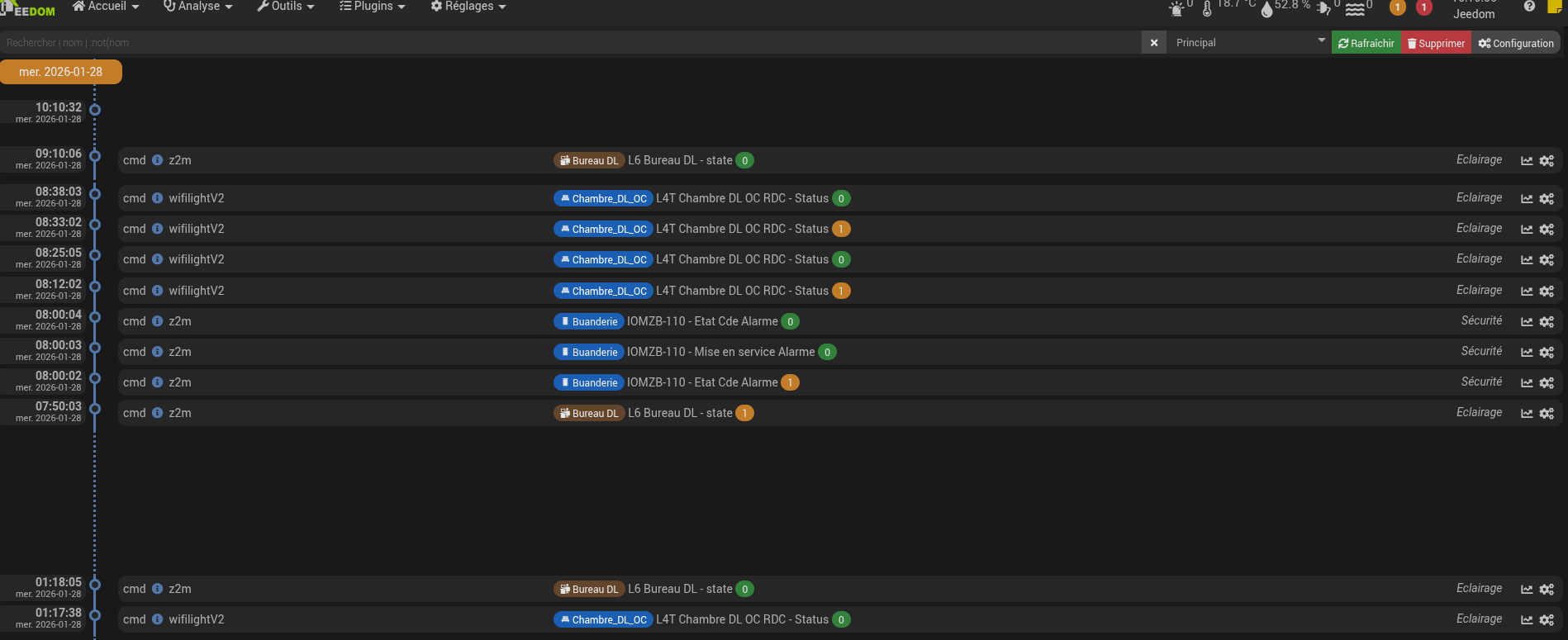1568x640 pixels.
Task: Expand the Principal timeline dropdown
Action: [1247, 43]
